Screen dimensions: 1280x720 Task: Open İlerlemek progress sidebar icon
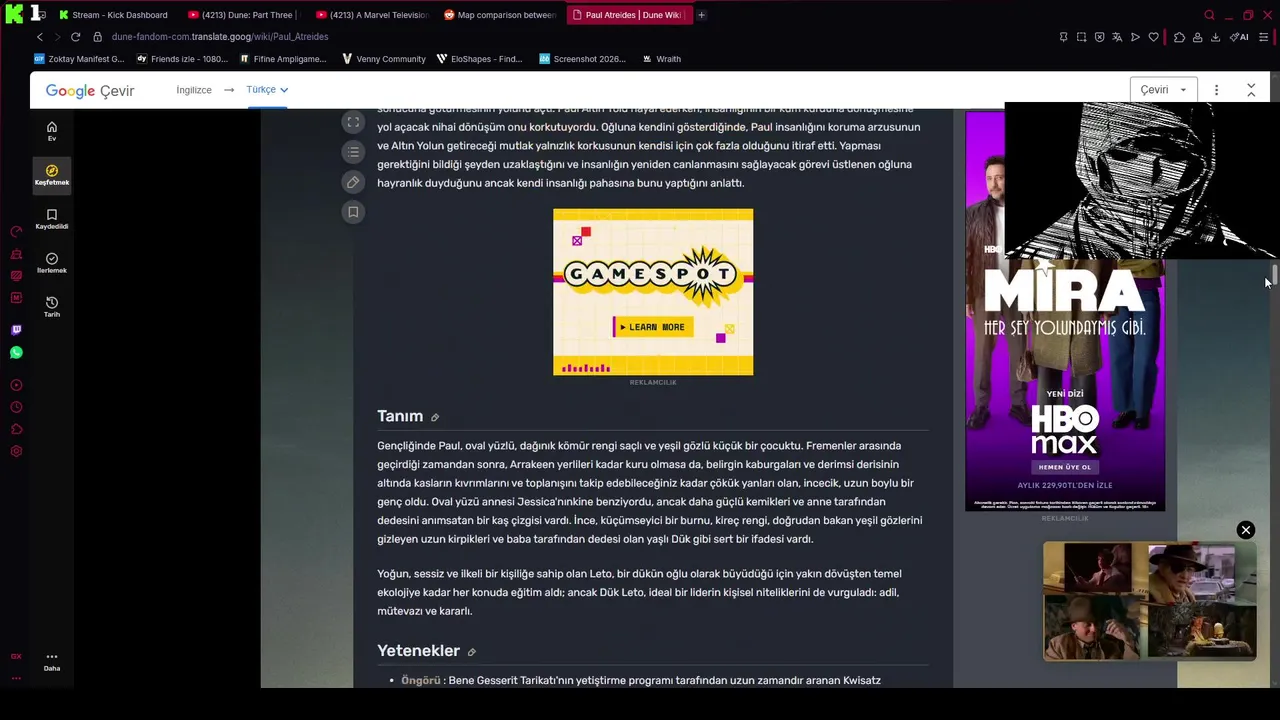click(52, 263)
